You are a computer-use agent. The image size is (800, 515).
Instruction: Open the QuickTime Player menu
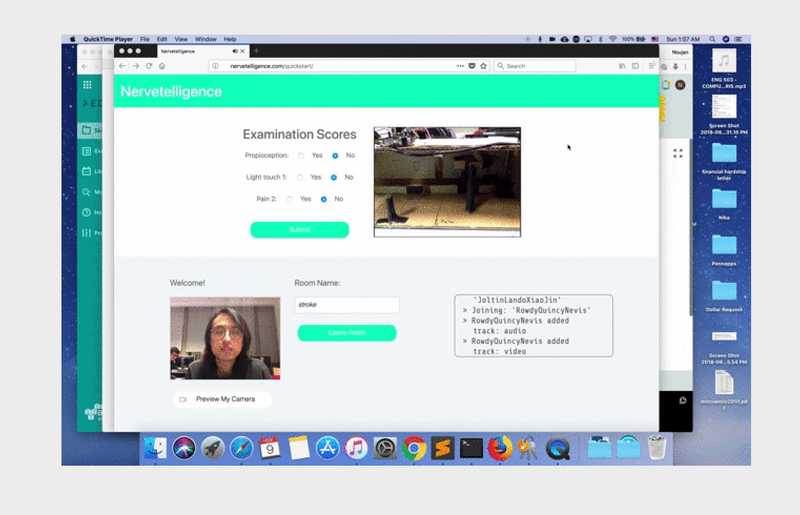(108, 39)
